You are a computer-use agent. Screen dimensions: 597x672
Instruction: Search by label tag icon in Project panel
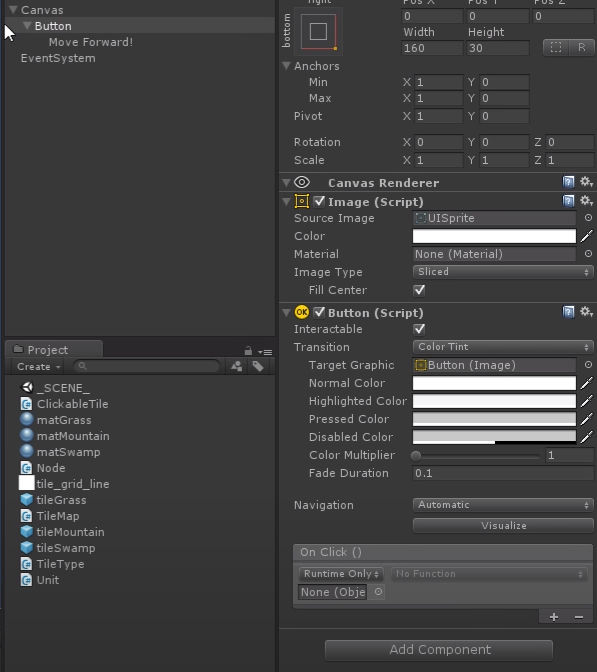(x=258, y=366)
